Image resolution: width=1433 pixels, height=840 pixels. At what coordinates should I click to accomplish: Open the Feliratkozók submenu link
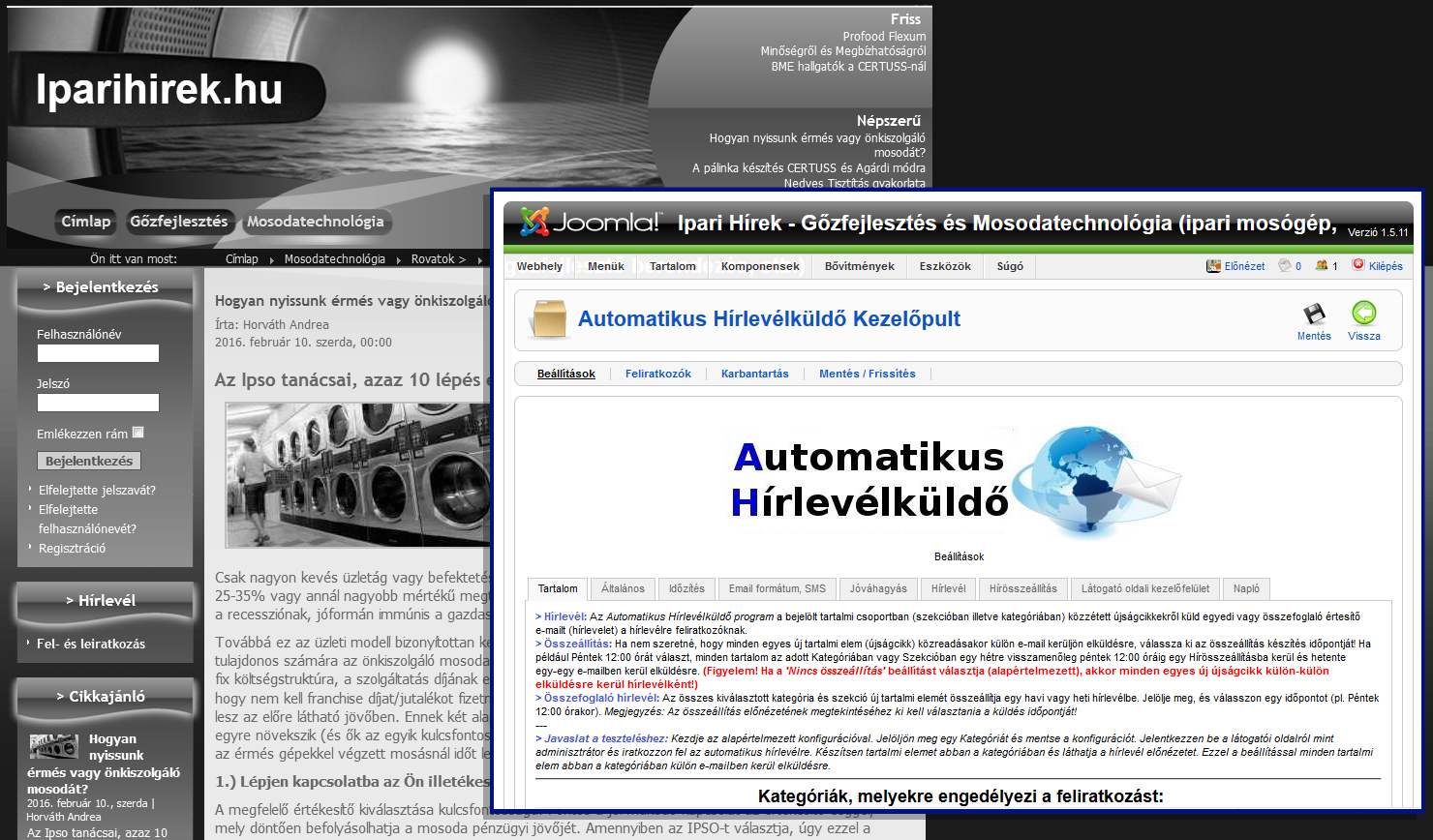(657, 374)
